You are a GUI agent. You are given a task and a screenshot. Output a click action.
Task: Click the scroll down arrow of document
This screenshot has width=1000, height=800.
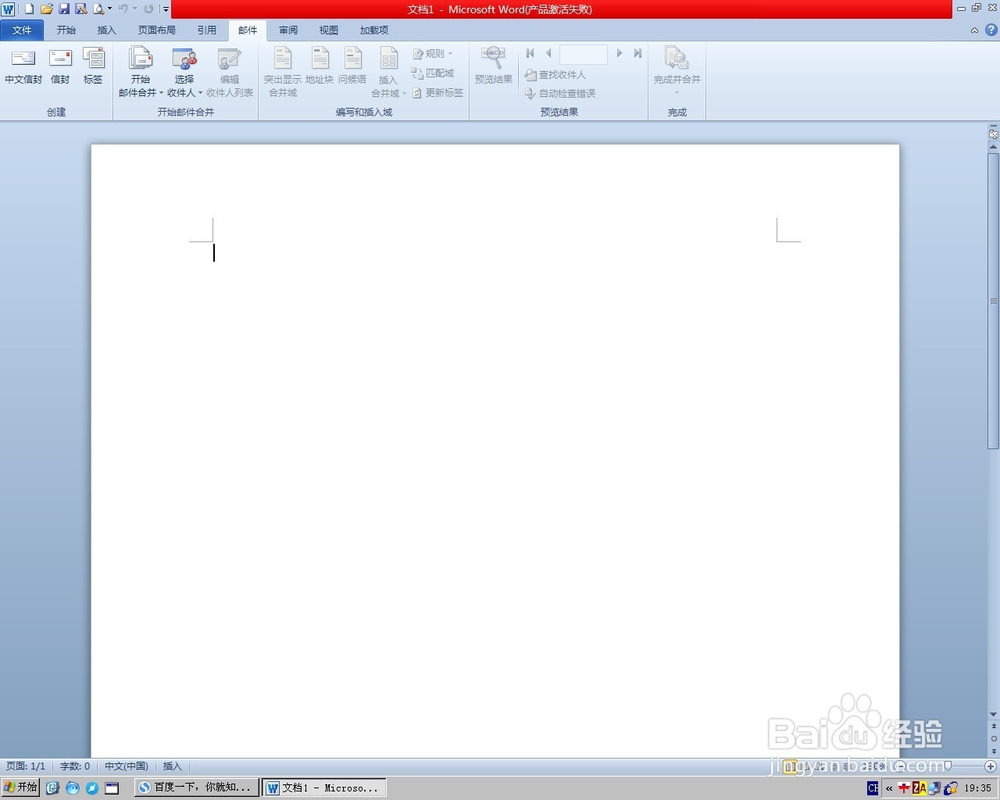(x=993, y=715)
